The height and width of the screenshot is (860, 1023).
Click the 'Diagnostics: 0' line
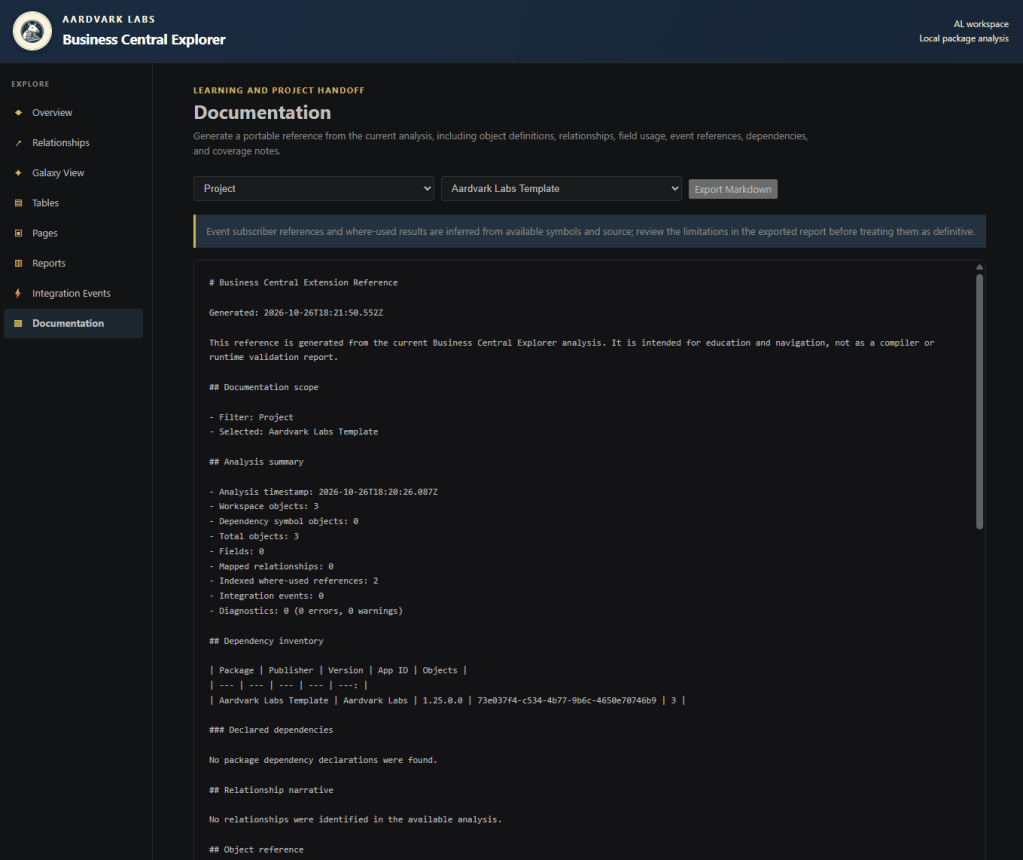coord(306,611)
